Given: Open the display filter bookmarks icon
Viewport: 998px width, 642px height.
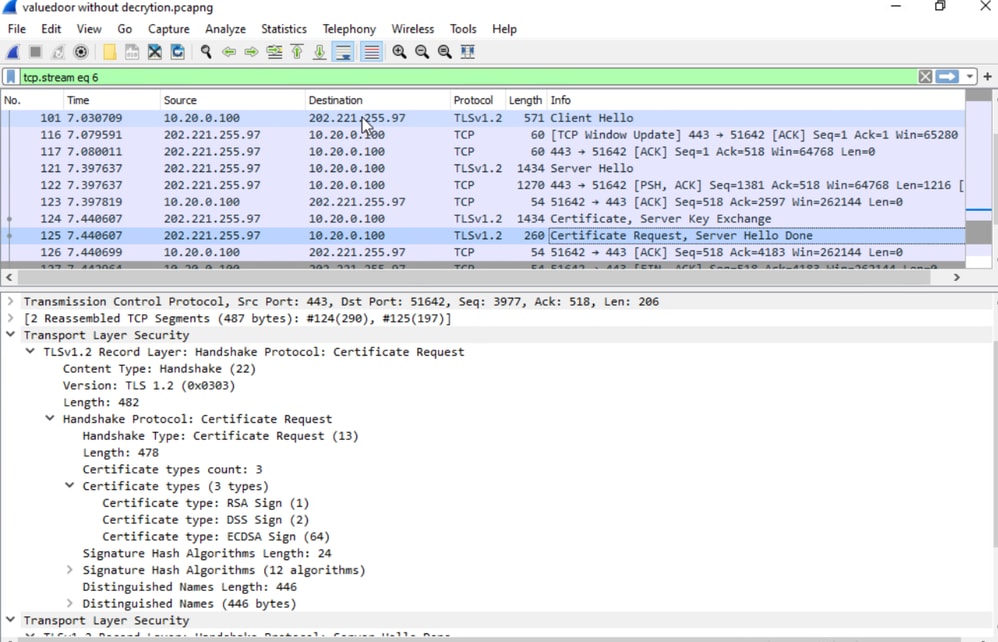Looking at the screenshot, I should click(x=11, y=77).
